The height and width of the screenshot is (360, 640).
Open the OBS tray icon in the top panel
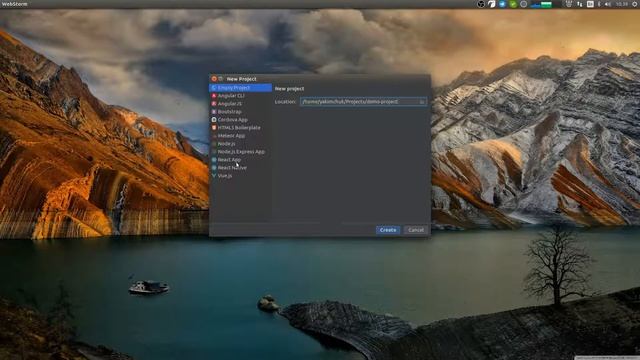tap(481, 4)
